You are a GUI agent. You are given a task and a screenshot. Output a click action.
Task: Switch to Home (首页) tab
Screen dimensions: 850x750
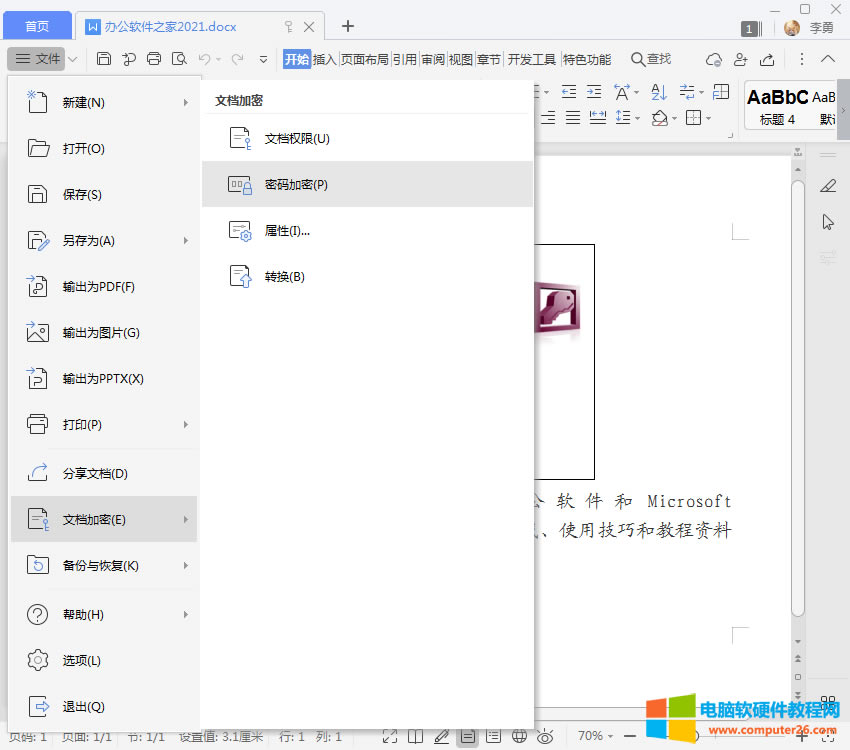point(37,26)
